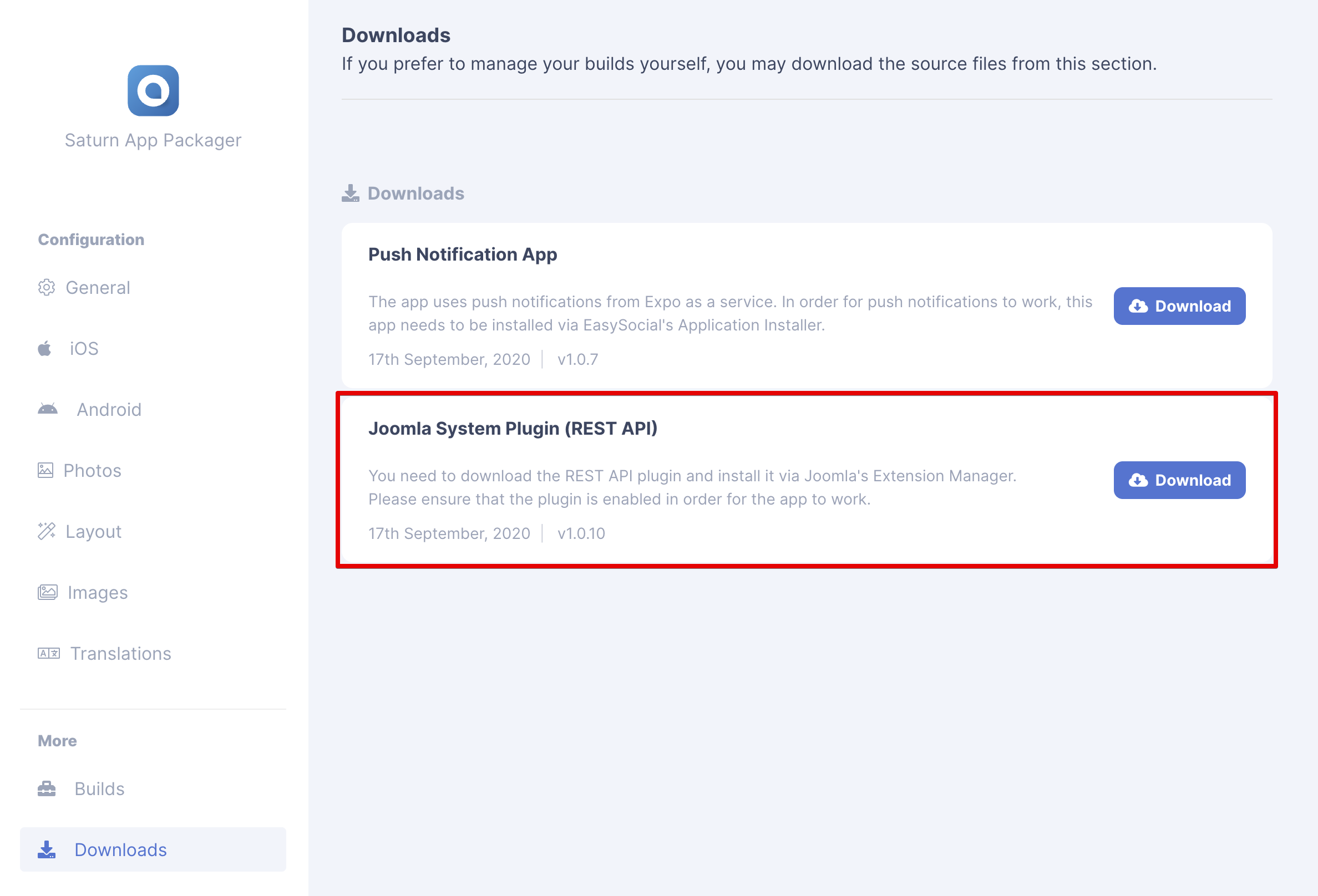The width and height of the screenshot is (1318, 896).
Task: Click the Saturn App Packager title text
Action: coord(153,140)
